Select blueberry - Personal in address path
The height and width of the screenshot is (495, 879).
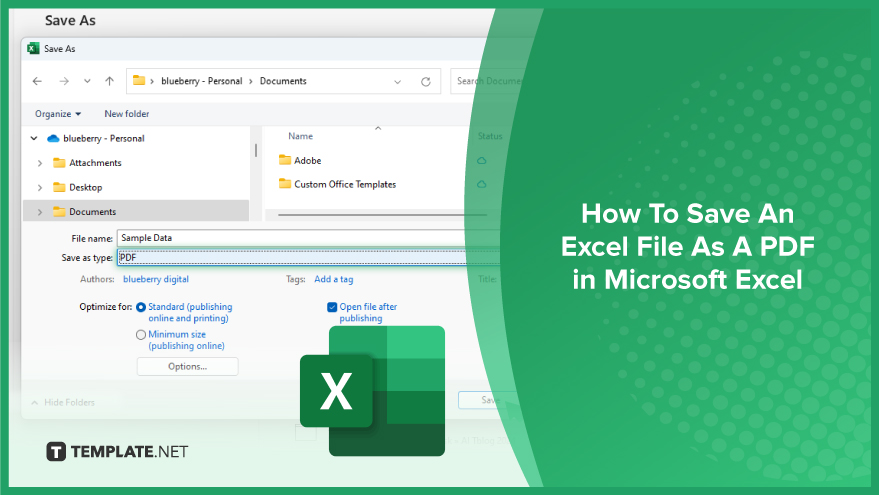pos(202,81)
